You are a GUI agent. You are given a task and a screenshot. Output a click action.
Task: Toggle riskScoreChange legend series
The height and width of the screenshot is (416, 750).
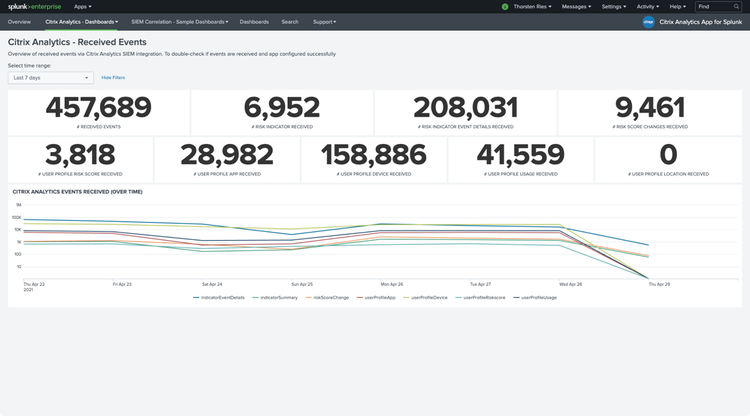point(327,297)
